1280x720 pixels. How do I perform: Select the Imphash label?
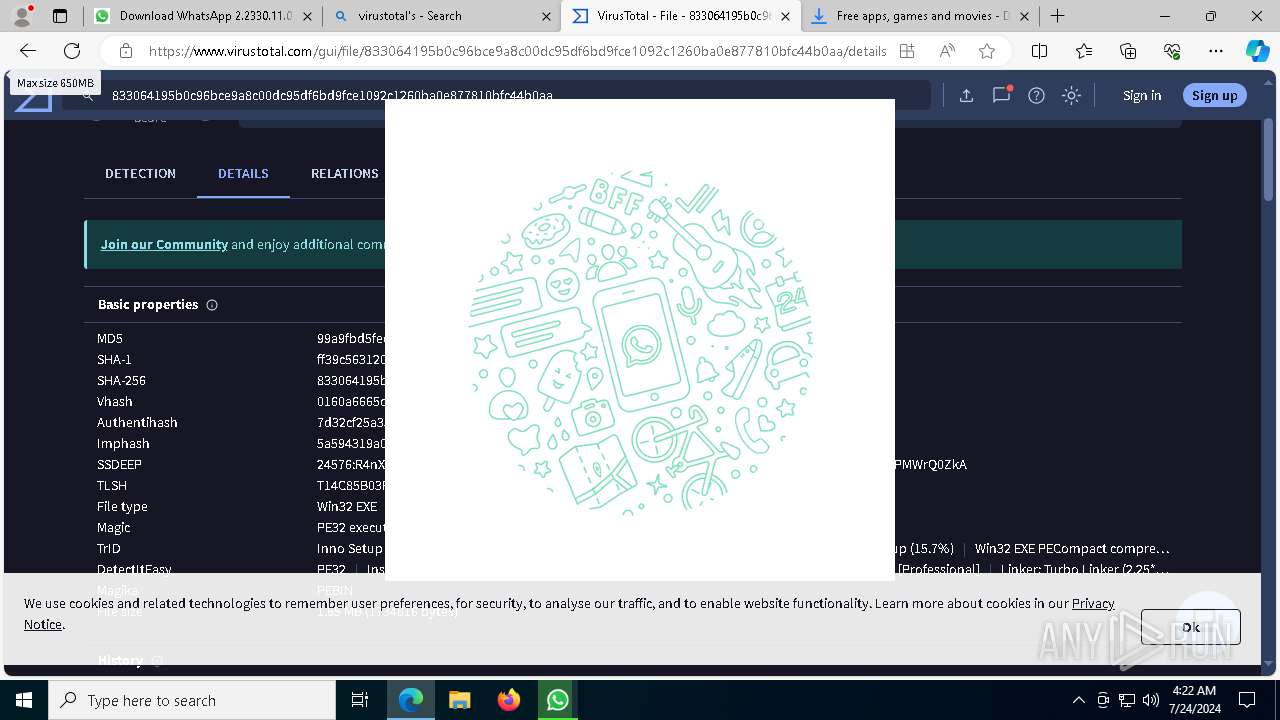click(123, 444)
